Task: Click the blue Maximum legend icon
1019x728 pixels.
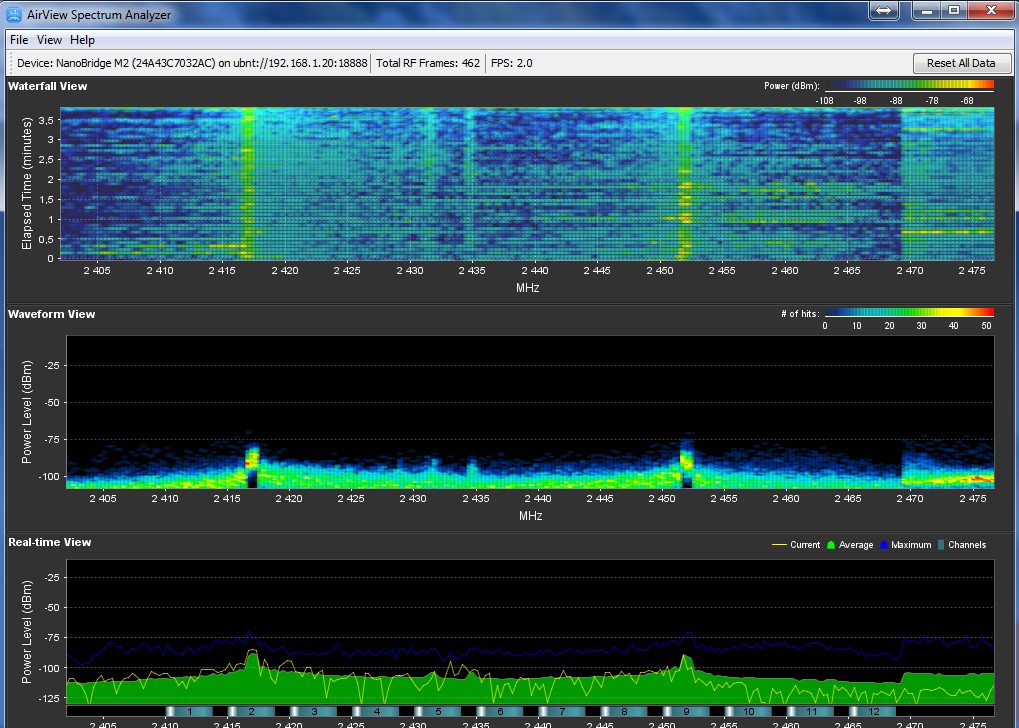Action: pyautogui.click(x=884, y=545)
